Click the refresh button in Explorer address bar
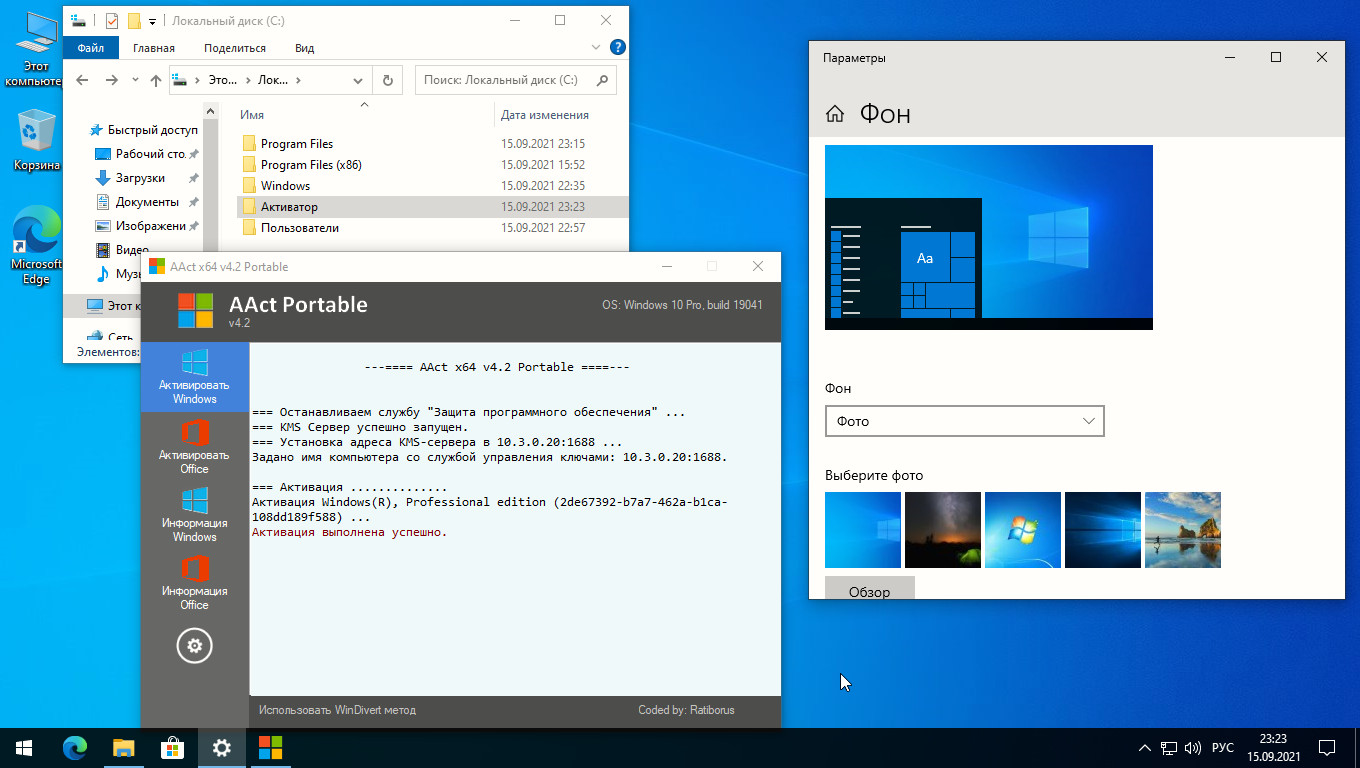The height and width of the screenshot is (768, 1360). [x=388, y=80]
